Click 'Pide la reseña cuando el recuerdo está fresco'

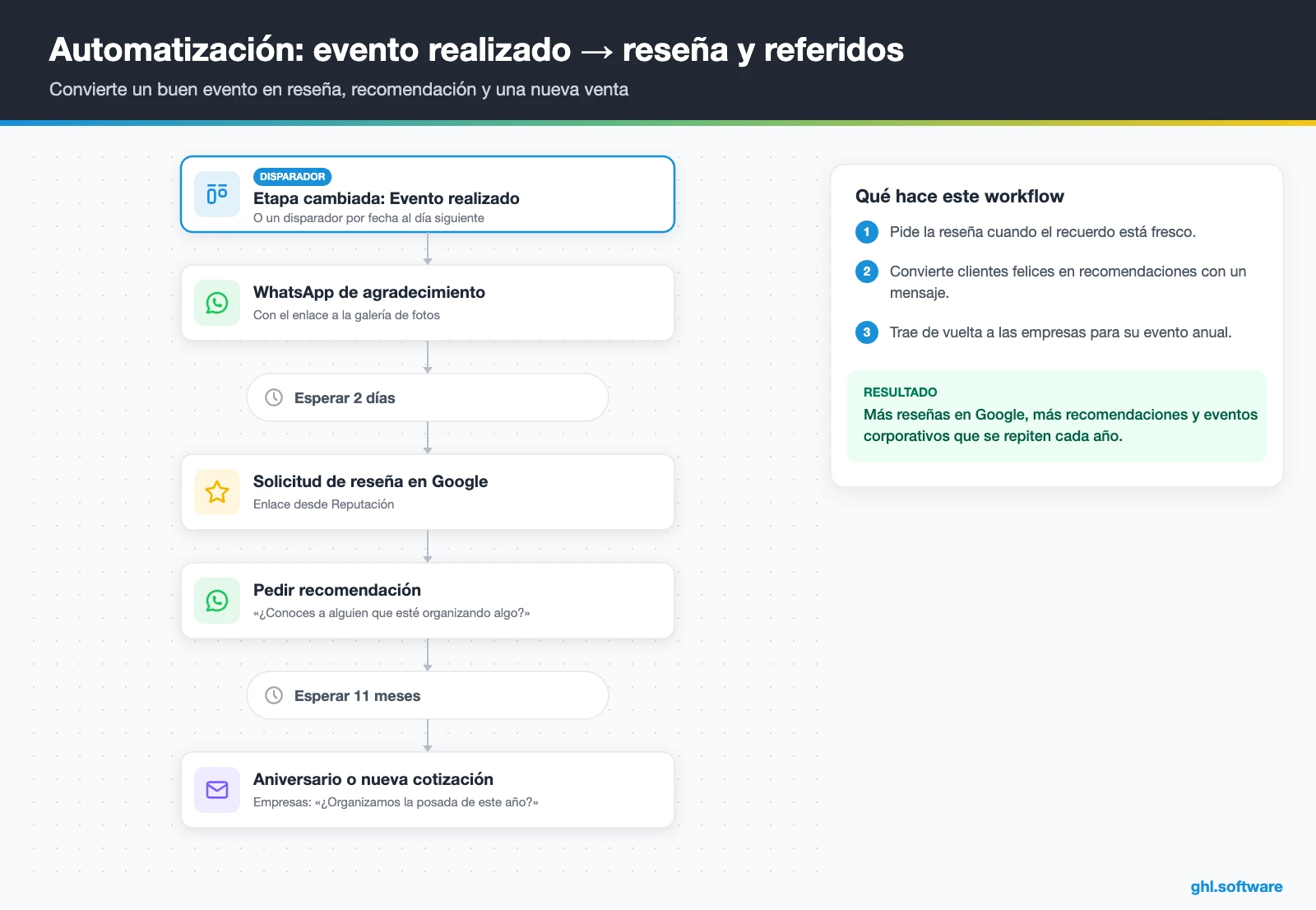coord(1043,232)
